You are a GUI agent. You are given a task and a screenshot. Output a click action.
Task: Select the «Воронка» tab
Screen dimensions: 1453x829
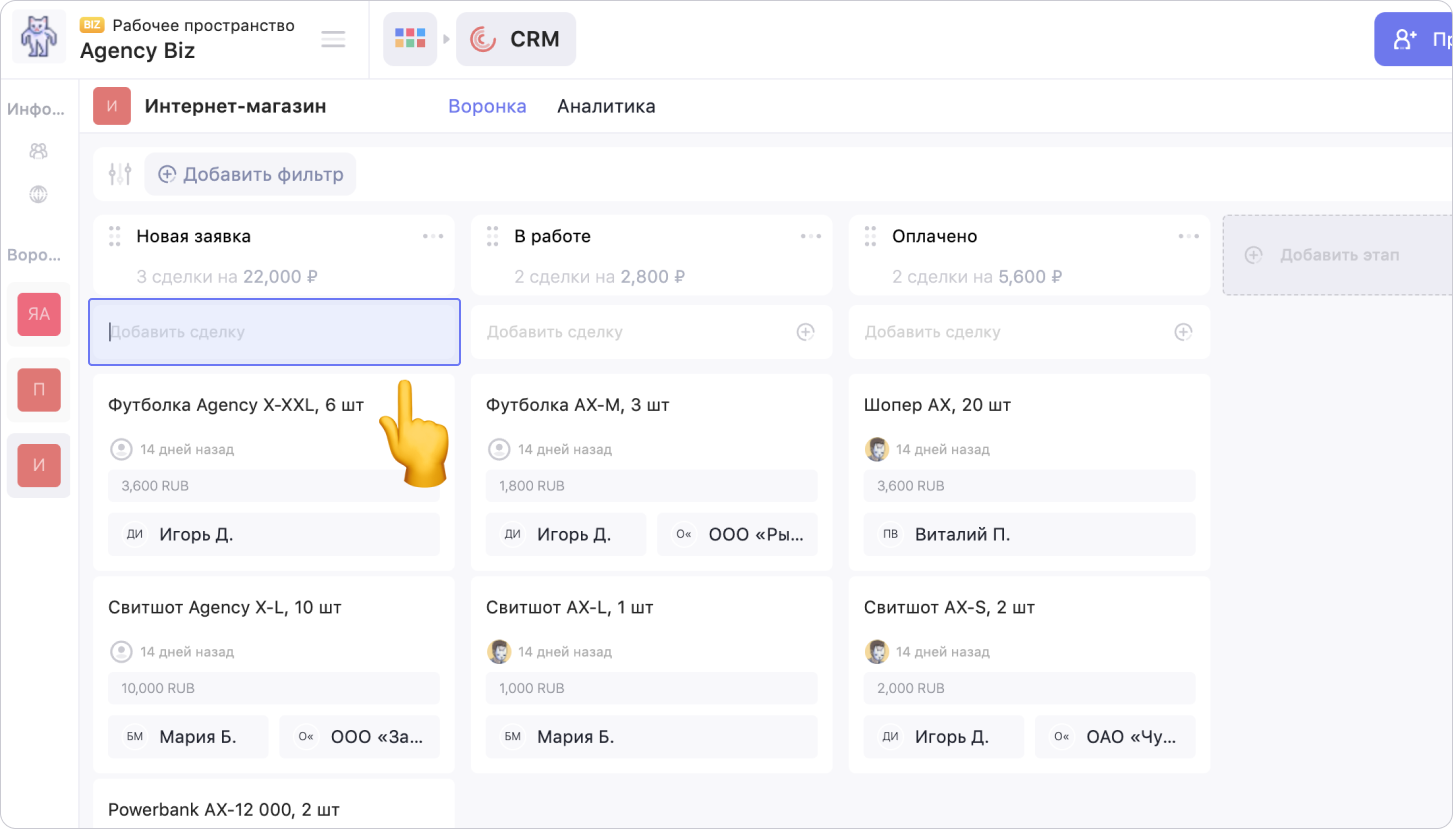487,106
